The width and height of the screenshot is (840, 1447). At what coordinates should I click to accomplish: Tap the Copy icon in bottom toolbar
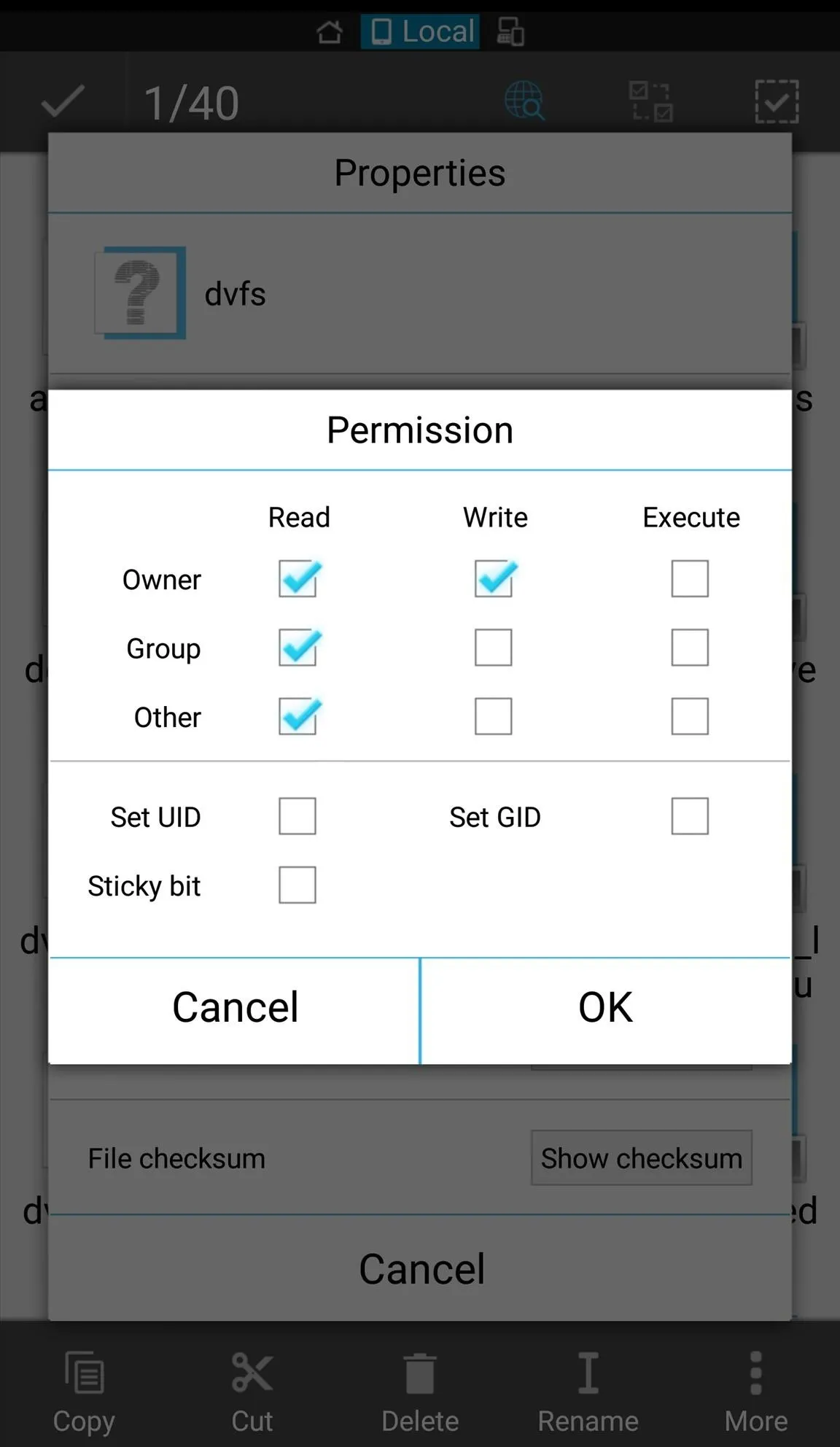[84, 1392]
